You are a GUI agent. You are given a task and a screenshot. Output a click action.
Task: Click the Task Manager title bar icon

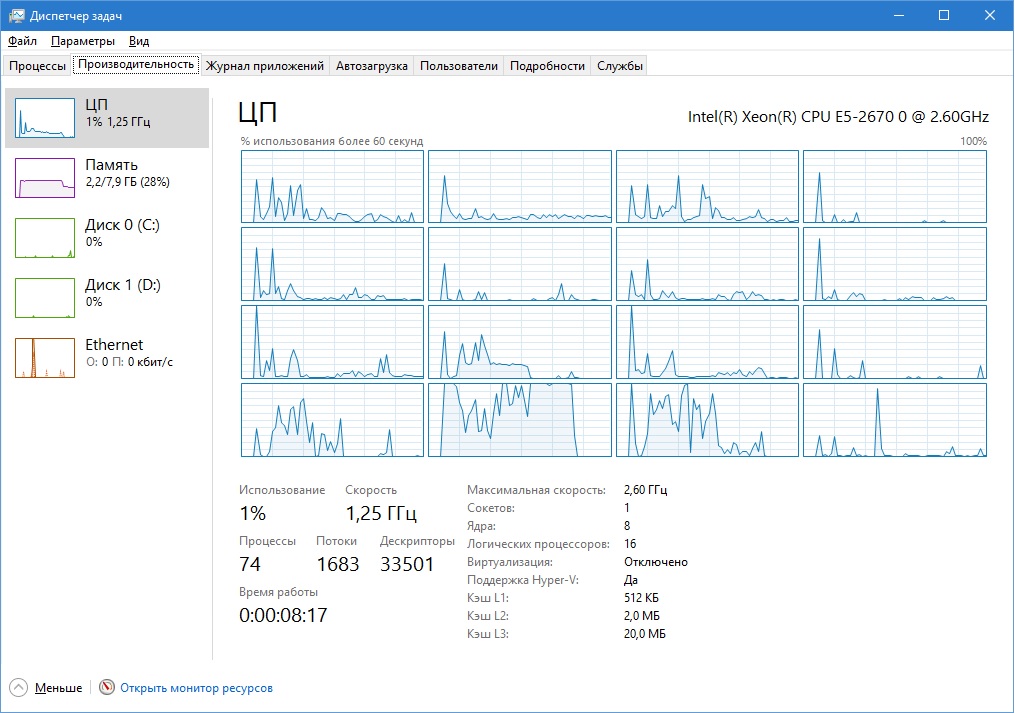16,16
